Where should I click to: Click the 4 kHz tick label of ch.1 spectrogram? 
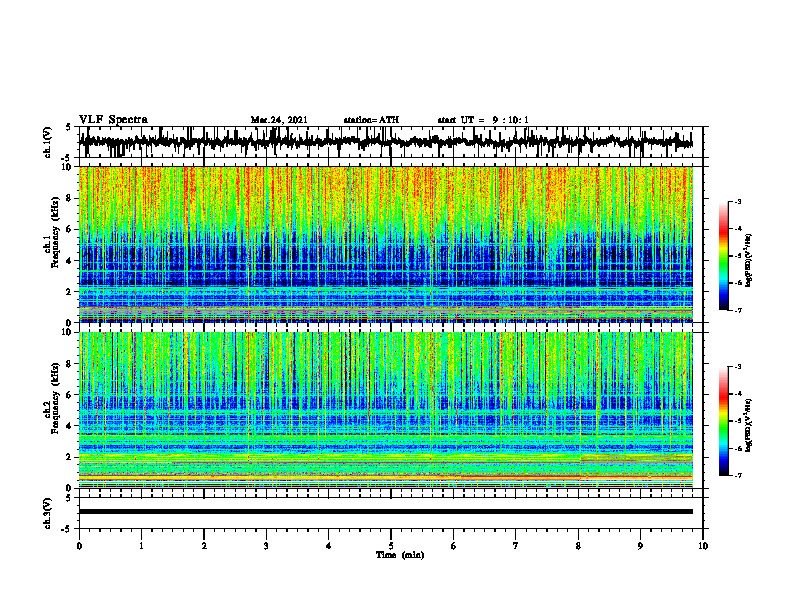70,261
